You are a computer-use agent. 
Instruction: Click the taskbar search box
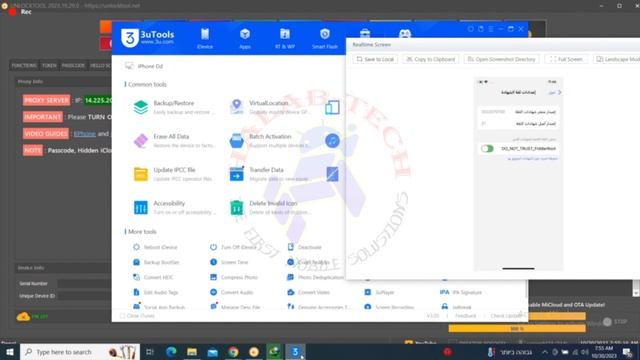(x=80, y=352)
